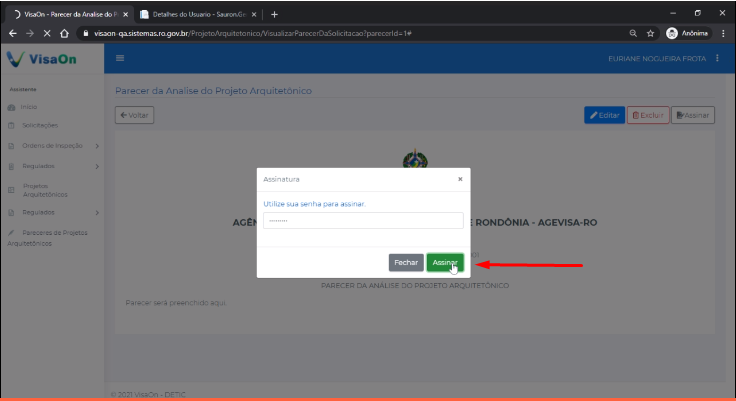This screenshot has height=401, width=736.
Task: Click the VisaOn logo
Action: tap(42, 59)
